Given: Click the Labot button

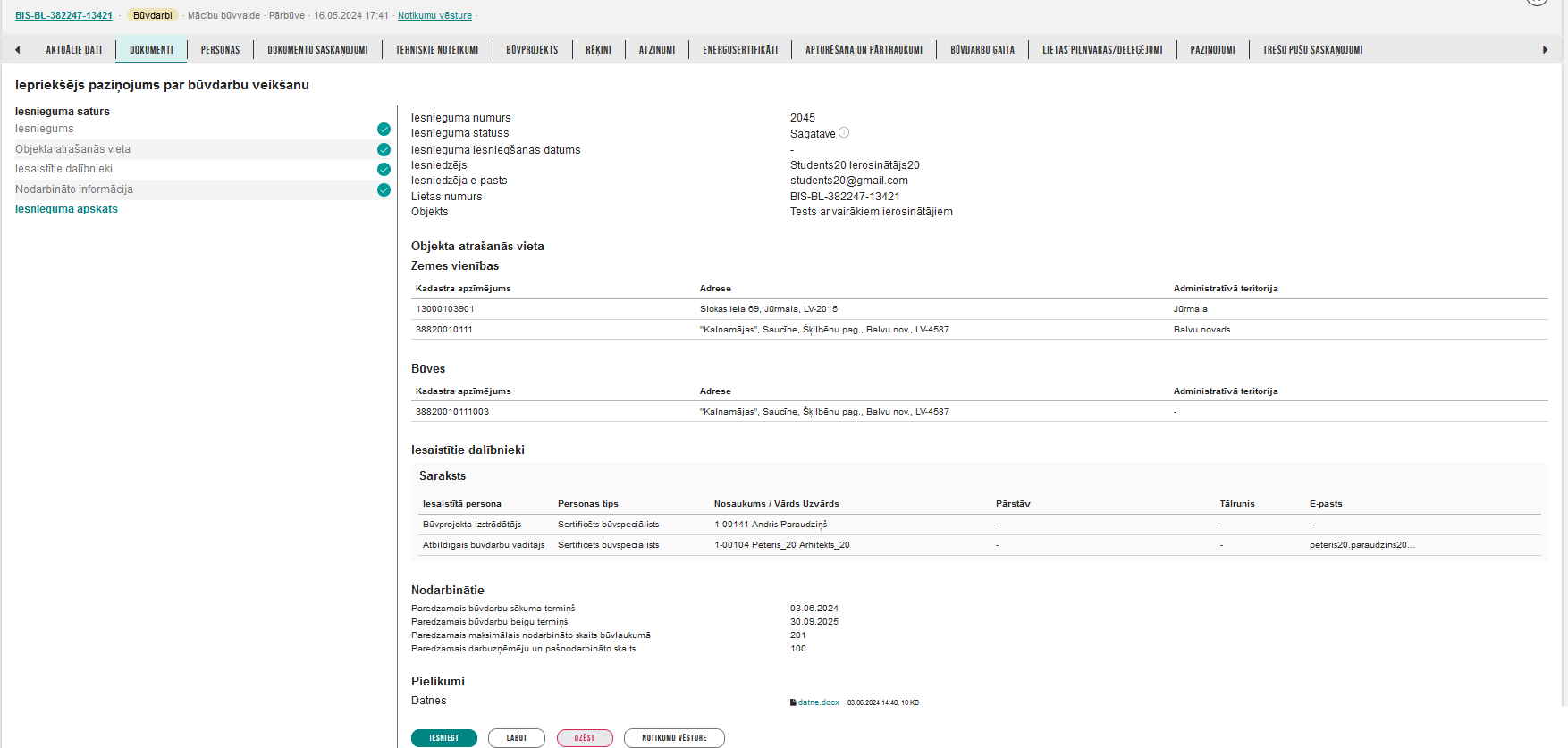Looking at the screenshot, I should coord(517,738).
